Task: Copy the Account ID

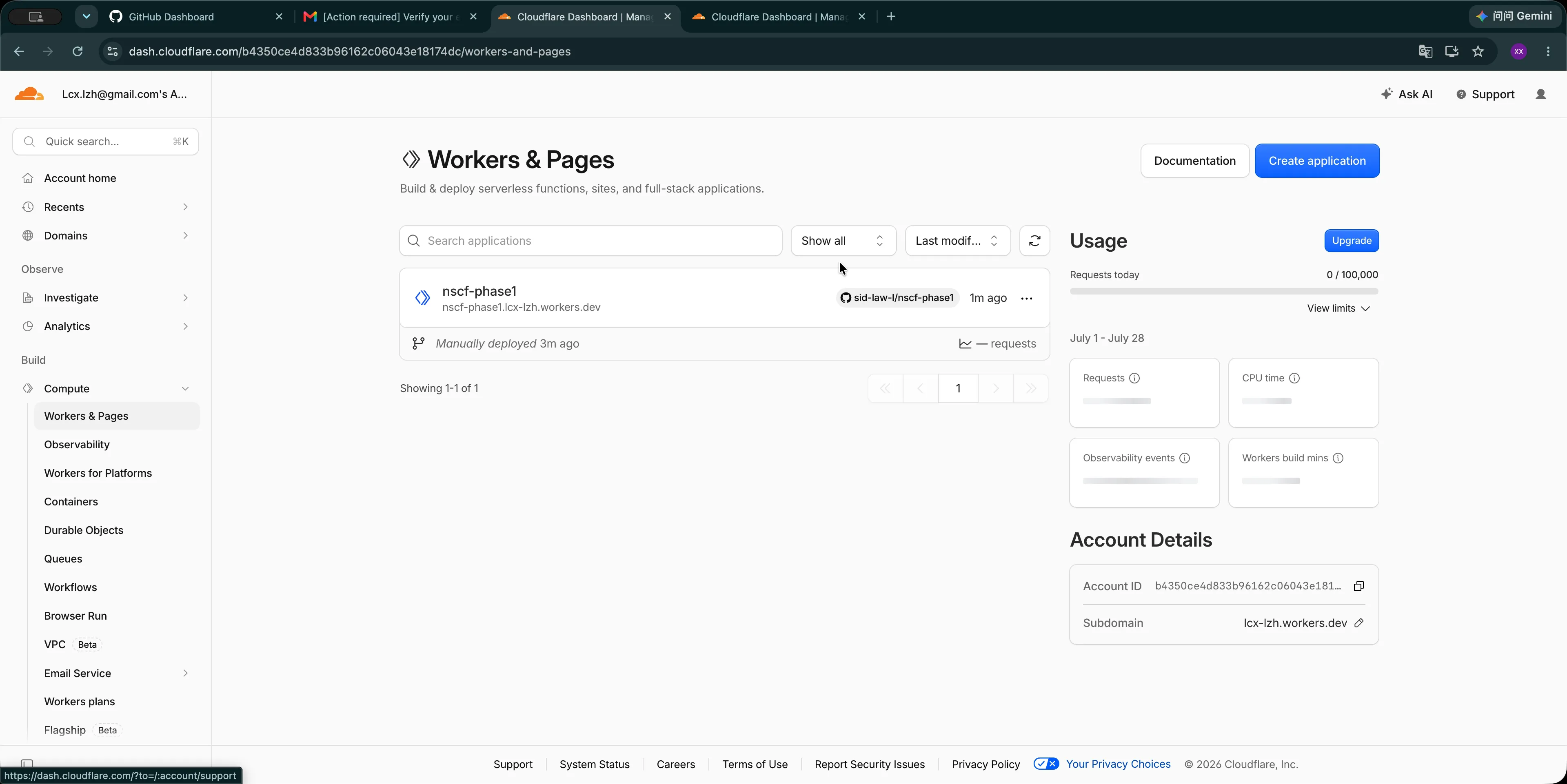Action: click(1358, 586)
